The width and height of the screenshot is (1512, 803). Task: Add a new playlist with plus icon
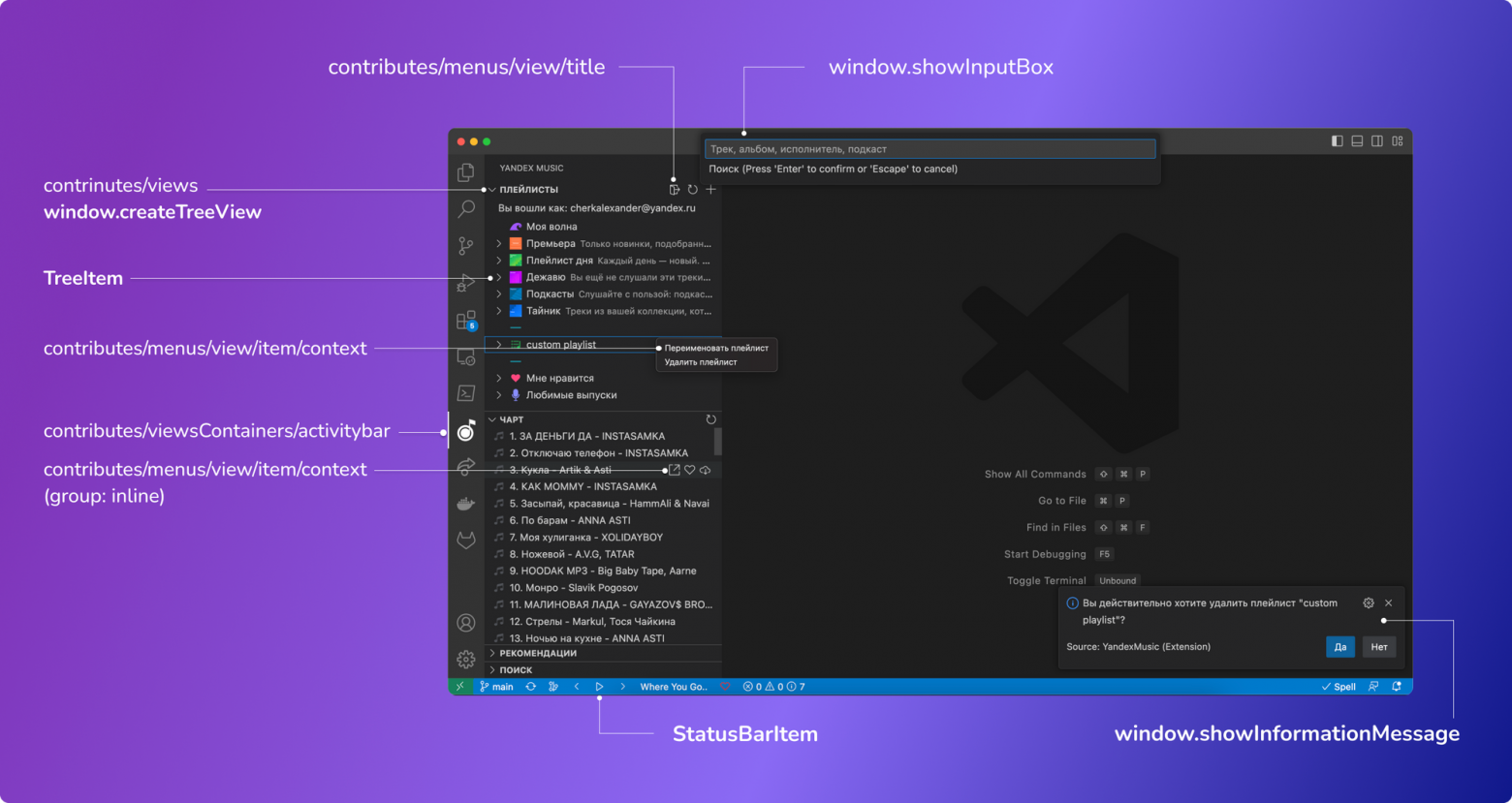[x=710, y=190]
